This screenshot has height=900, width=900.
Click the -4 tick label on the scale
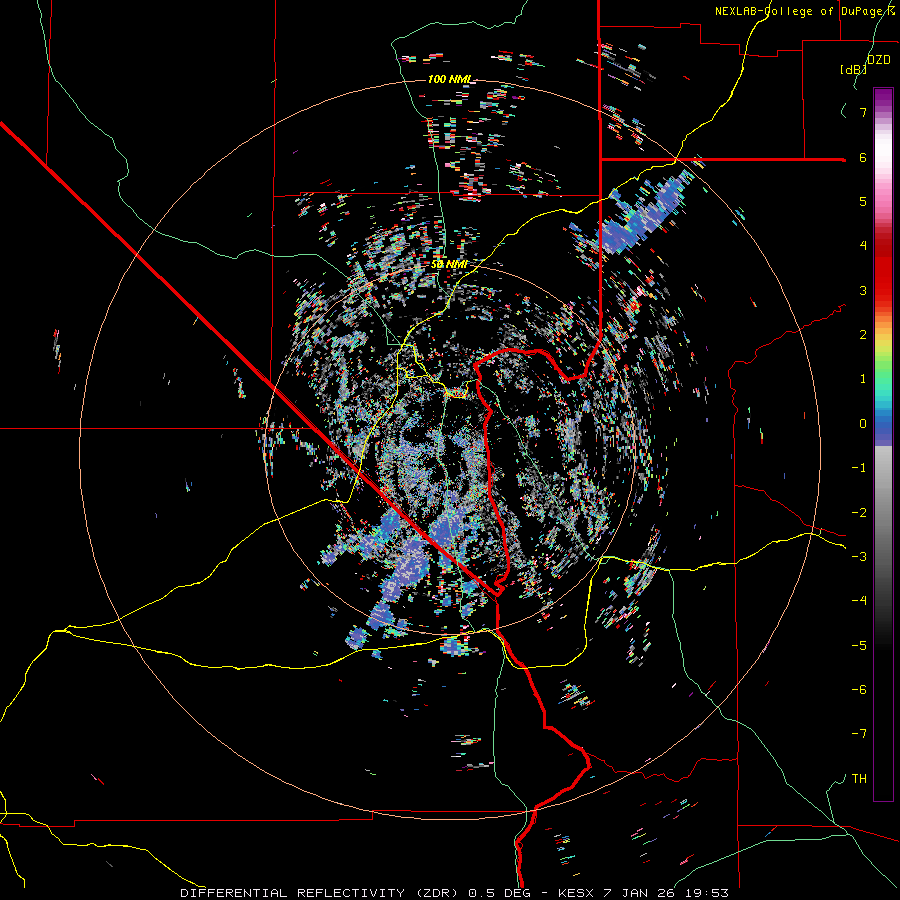[x=859, y=601]
